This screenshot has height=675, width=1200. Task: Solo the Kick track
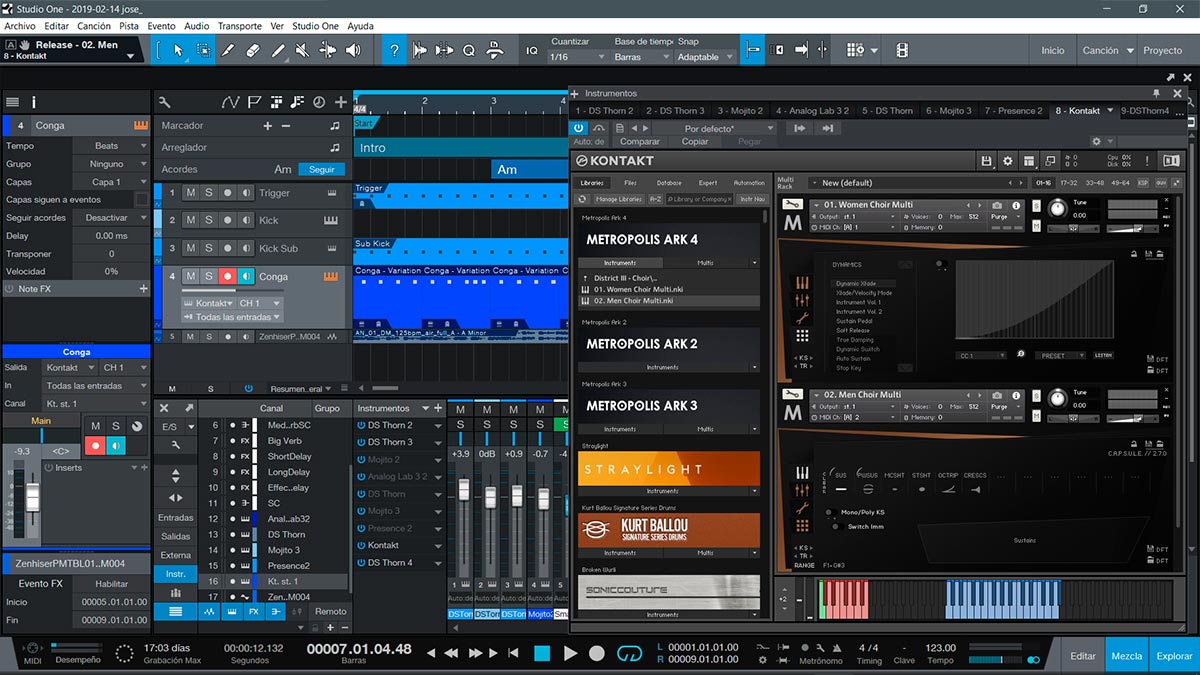click(209, 220)
